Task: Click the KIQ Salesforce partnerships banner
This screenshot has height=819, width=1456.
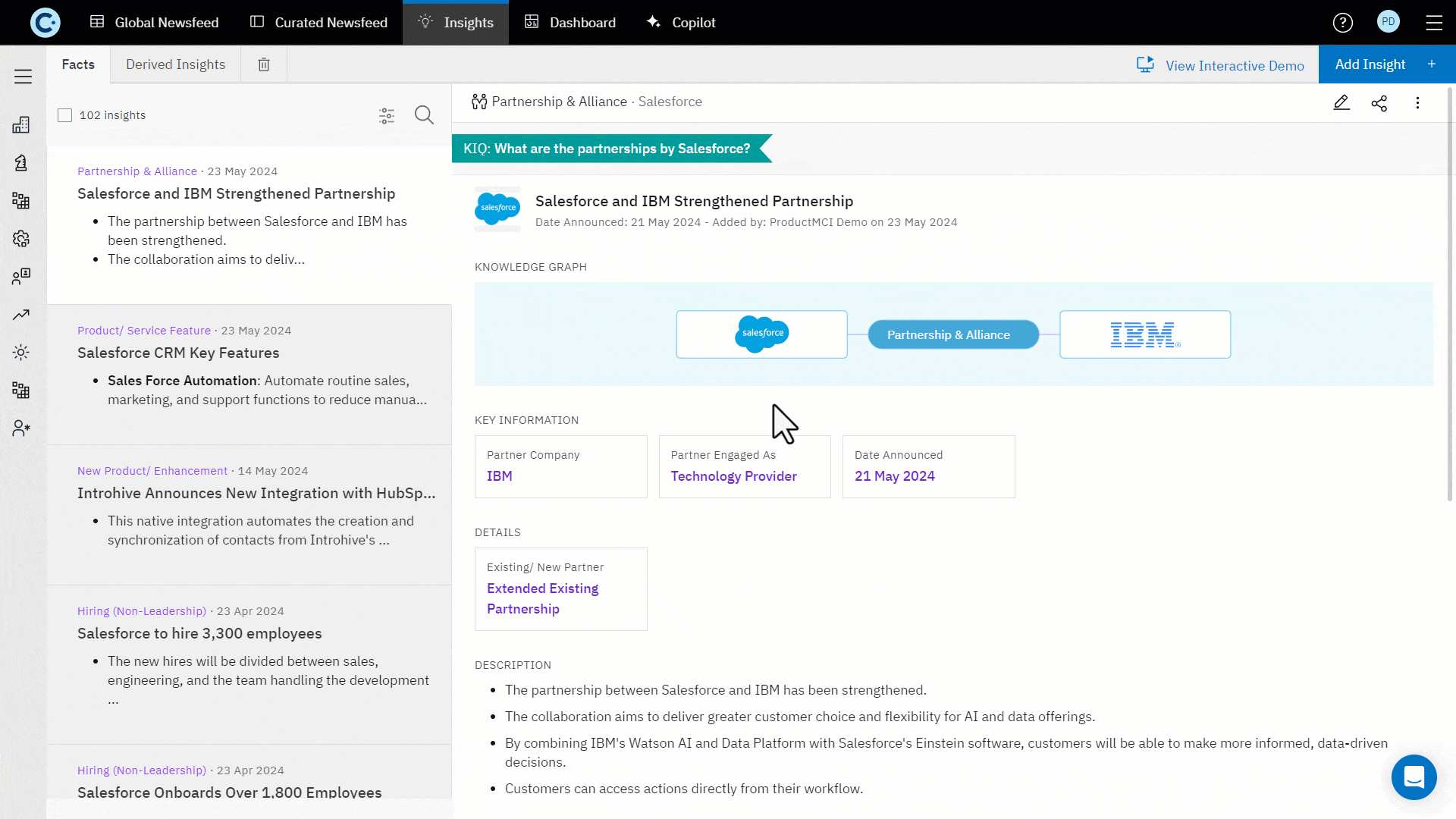Action: (x=611, y=149)
